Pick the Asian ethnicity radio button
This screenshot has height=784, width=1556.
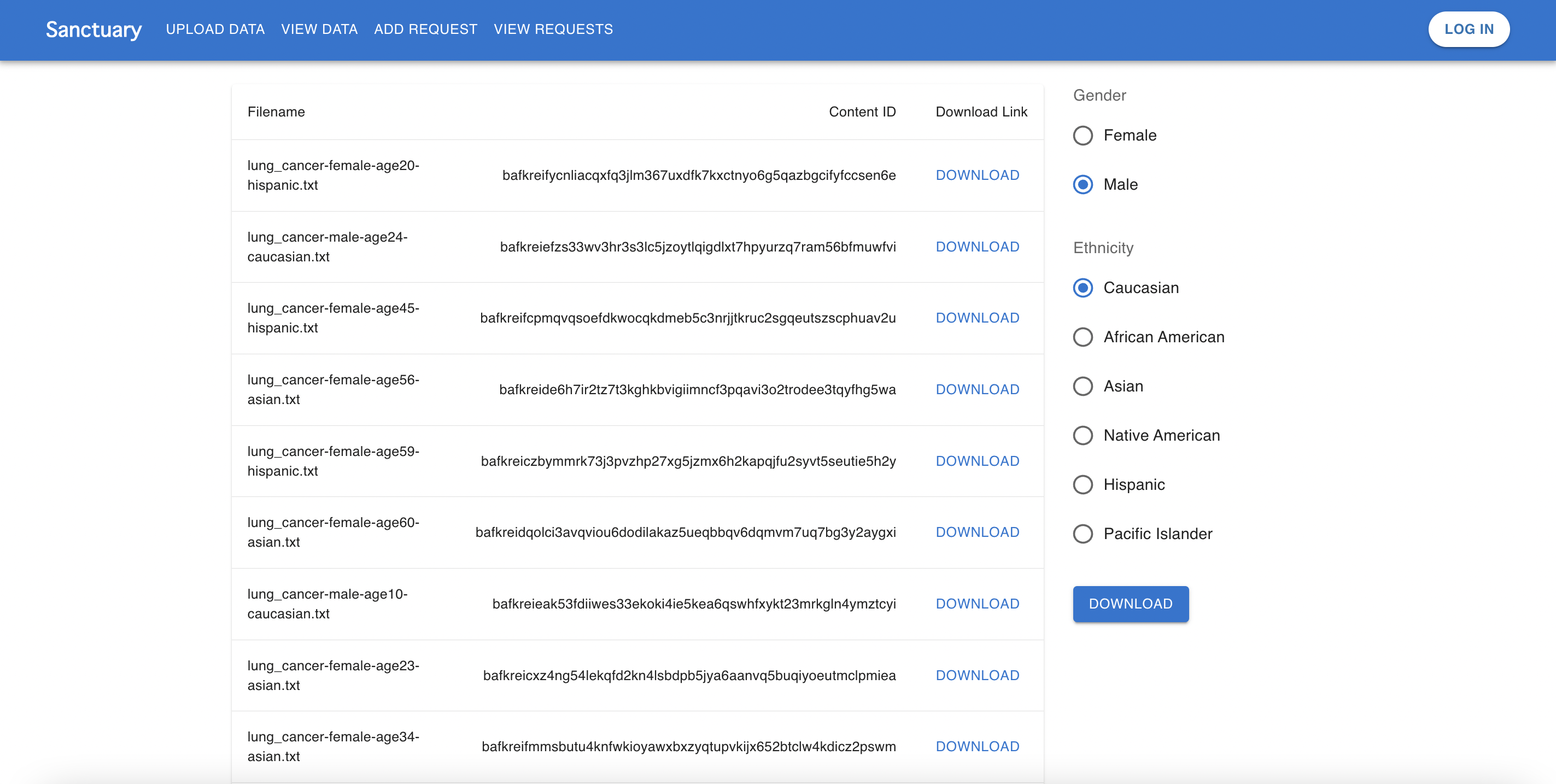pos(1083,386)
